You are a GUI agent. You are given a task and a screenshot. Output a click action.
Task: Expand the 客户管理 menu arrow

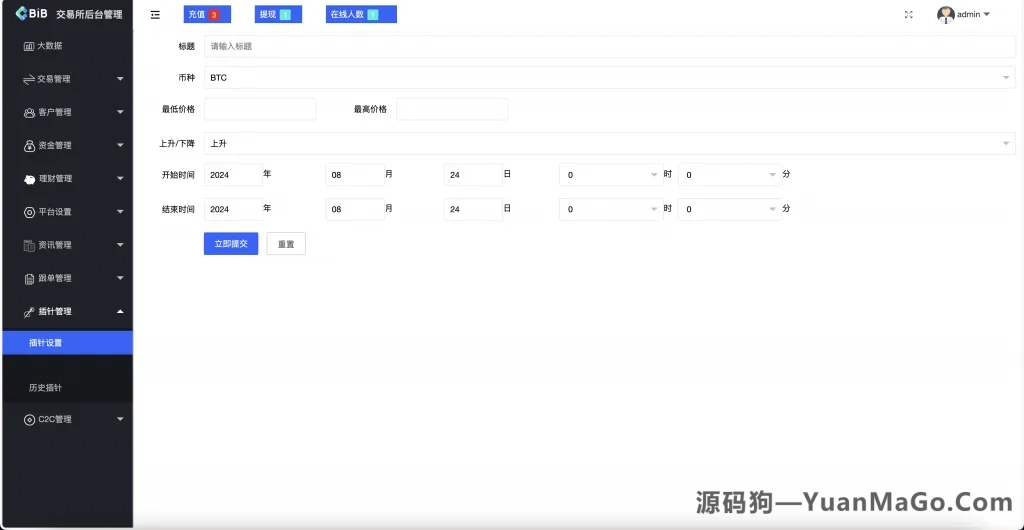click(x=120, y=112)
